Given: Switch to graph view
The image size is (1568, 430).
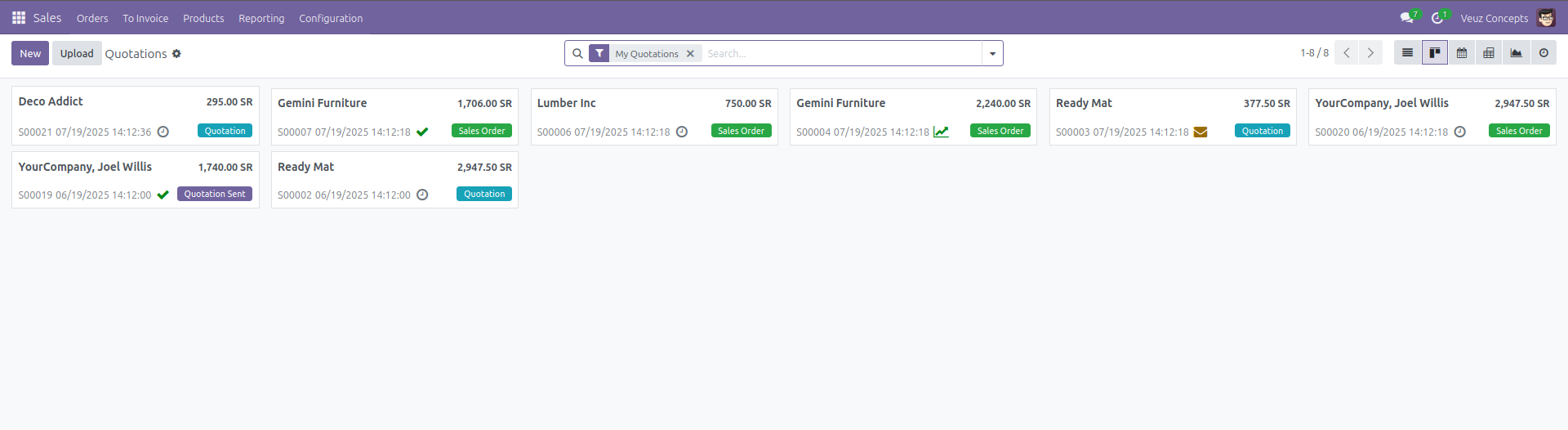Looking at the screenshot, I should (x=1516, y=53).
